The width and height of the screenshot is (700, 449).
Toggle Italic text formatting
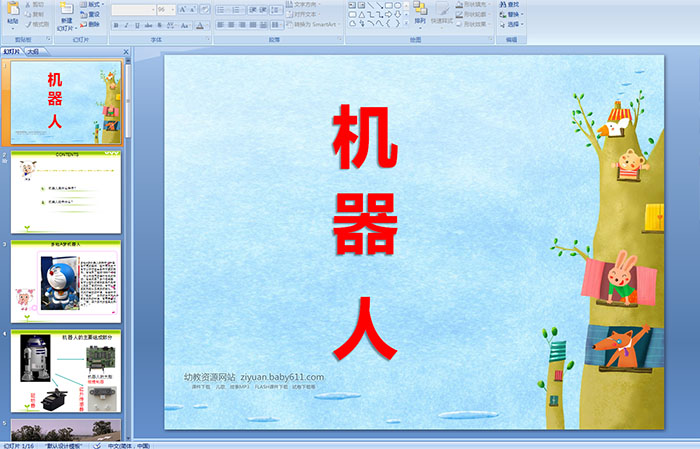pos(125,25)
